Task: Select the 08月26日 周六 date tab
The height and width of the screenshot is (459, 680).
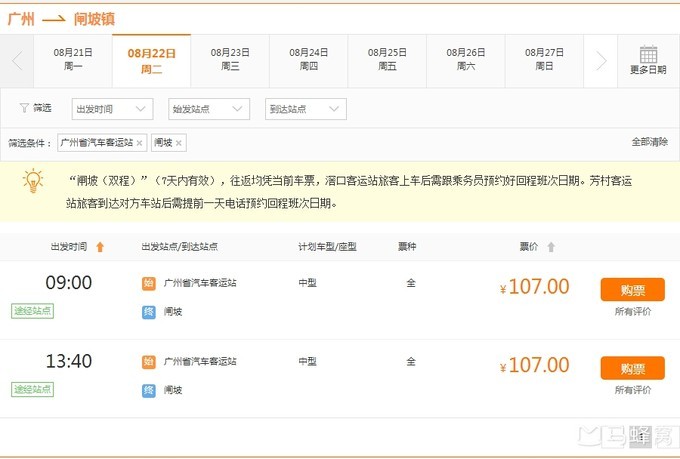Action: tap(466, 59)
